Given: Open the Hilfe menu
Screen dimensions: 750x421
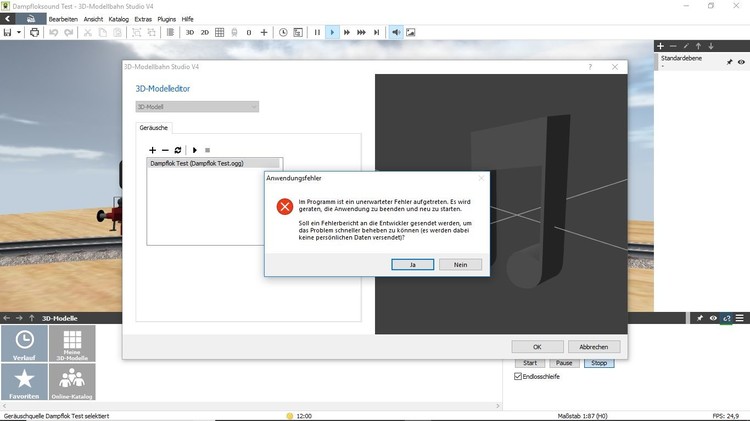Looking at the screenshot, I should pos(188,19).
